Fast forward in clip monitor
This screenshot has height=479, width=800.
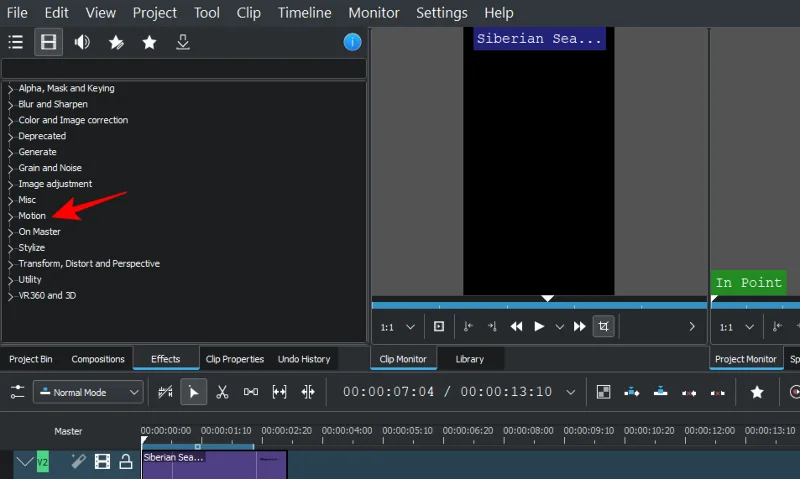[x=580, y=326]
